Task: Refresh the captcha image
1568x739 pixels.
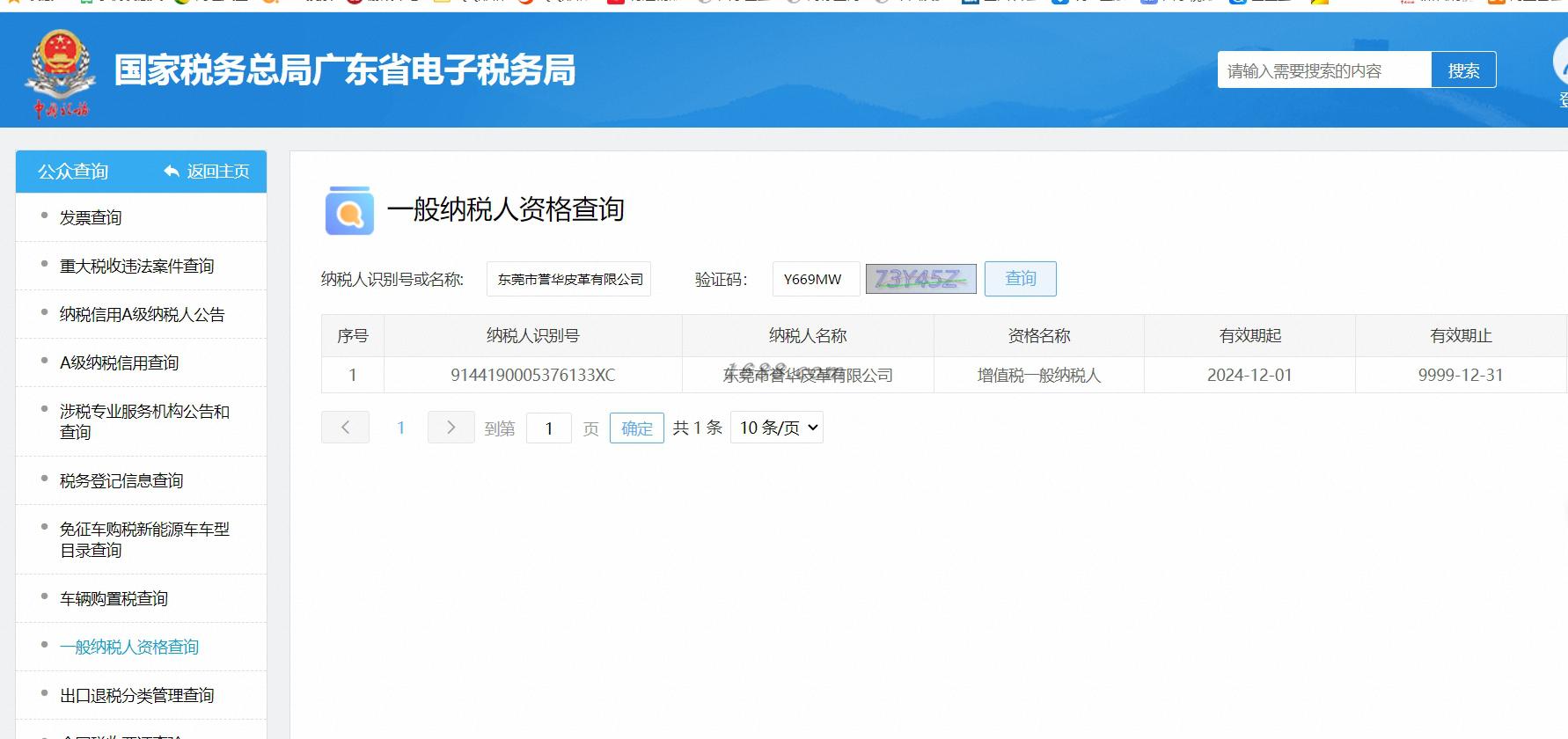Action: click(x=920, y=279)
